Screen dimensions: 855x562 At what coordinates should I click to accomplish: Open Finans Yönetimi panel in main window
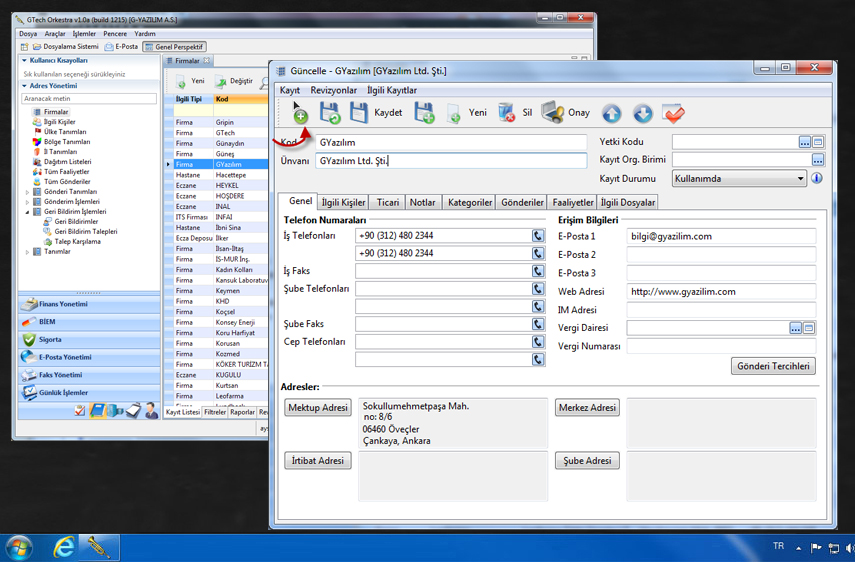click(x=89, y=304)
